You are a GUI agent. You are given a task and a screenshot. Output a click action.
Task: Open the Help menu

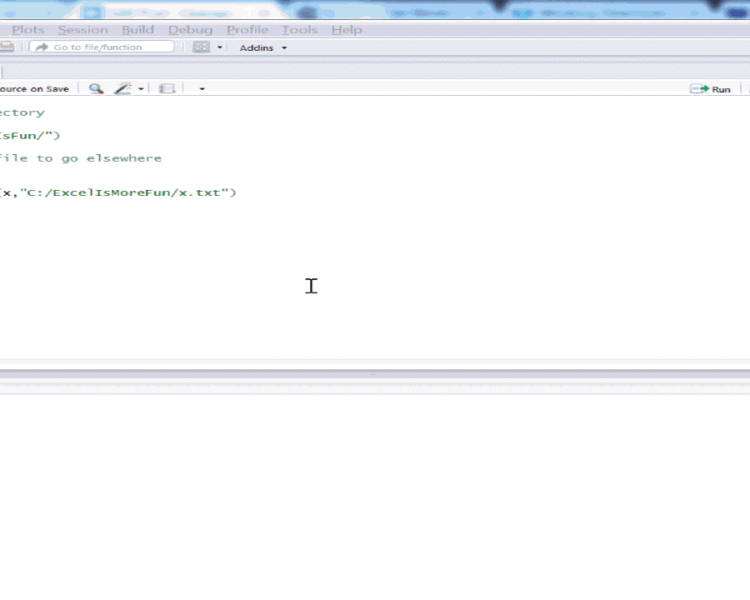point(347,30)
